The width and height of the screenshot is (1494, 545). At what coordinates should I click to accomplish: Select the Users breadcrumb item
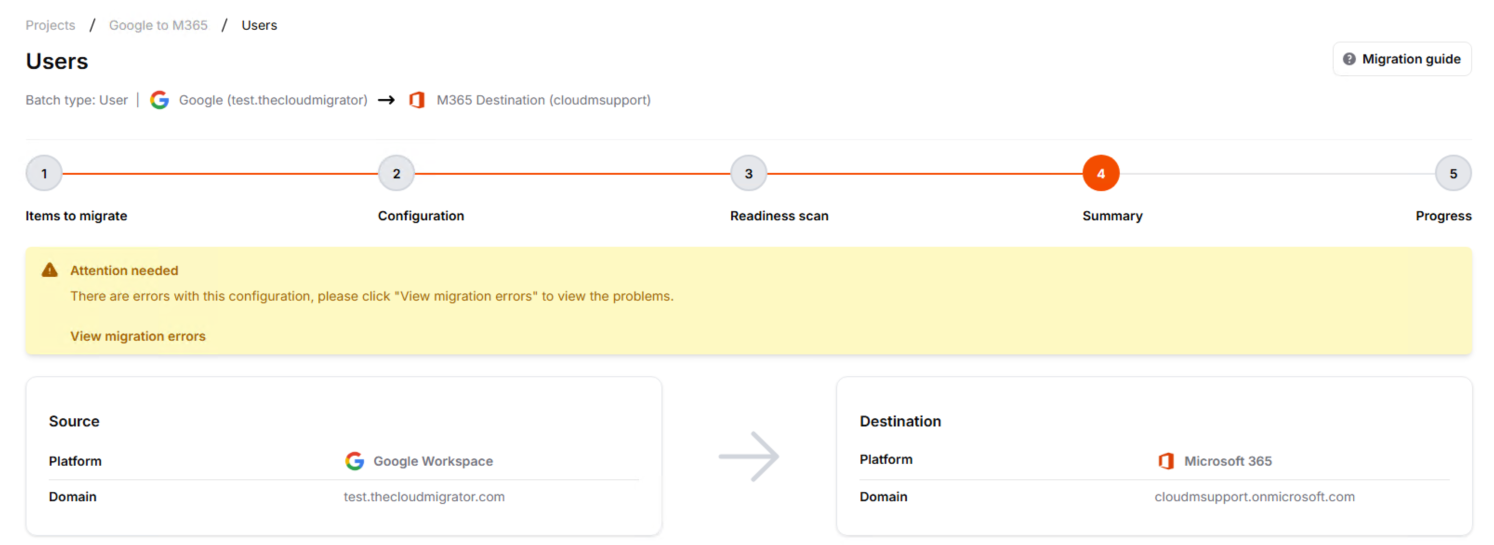[259, 25]
